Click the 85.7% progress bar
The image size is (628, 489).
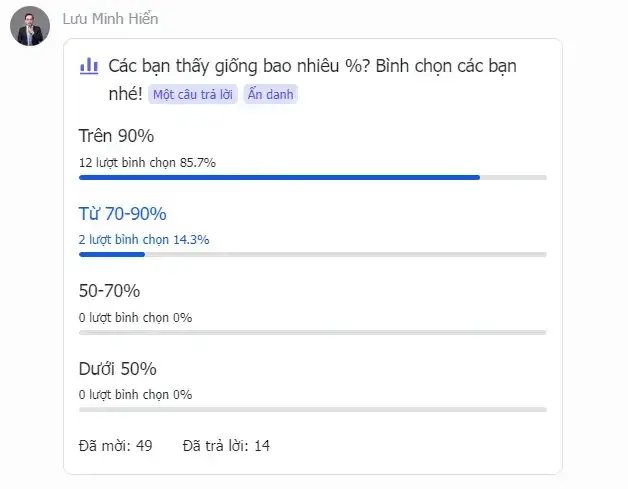(x=313, y=177)
